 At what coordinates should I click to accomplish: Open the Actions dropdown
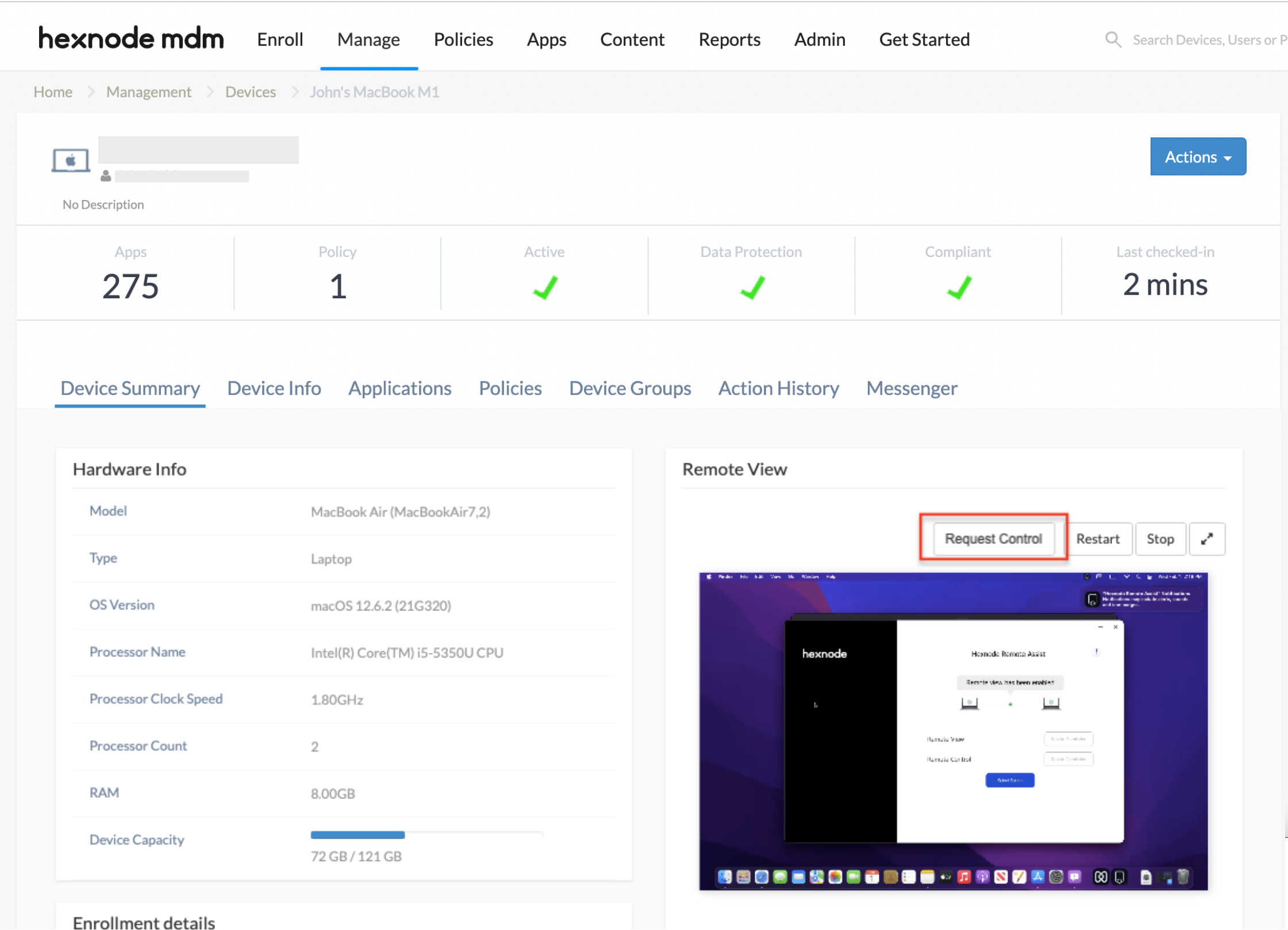click(1197, 156)
